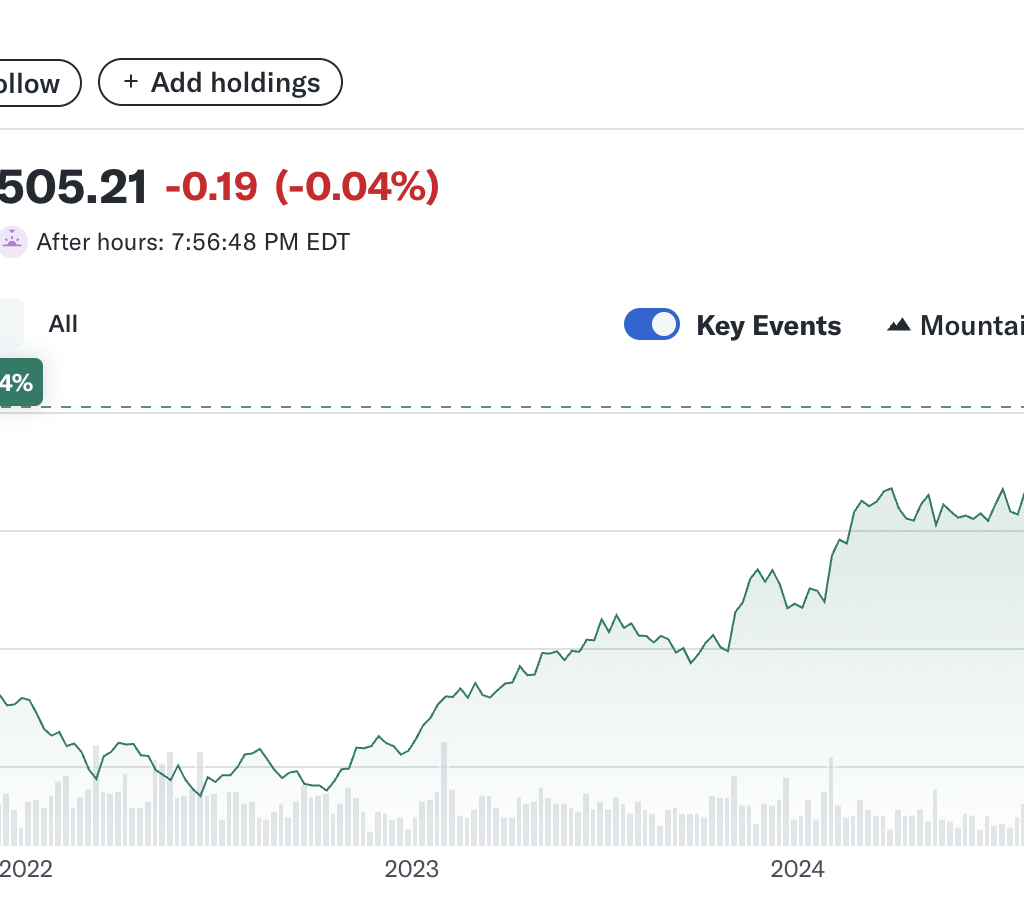The width and height of the screenshot is (1024, 924).
Task: Click the after-hours sunset icon
Action: [12, 241]
